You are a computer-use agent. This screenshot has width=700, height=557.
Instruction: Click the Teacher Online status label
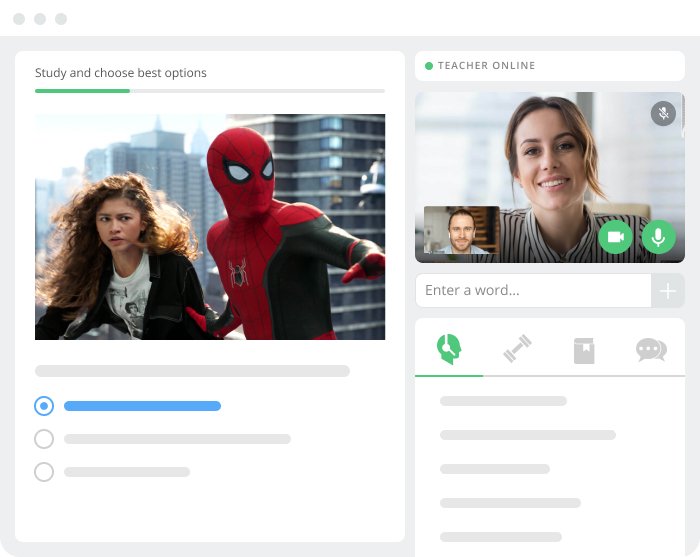click(x=486, y=66)
